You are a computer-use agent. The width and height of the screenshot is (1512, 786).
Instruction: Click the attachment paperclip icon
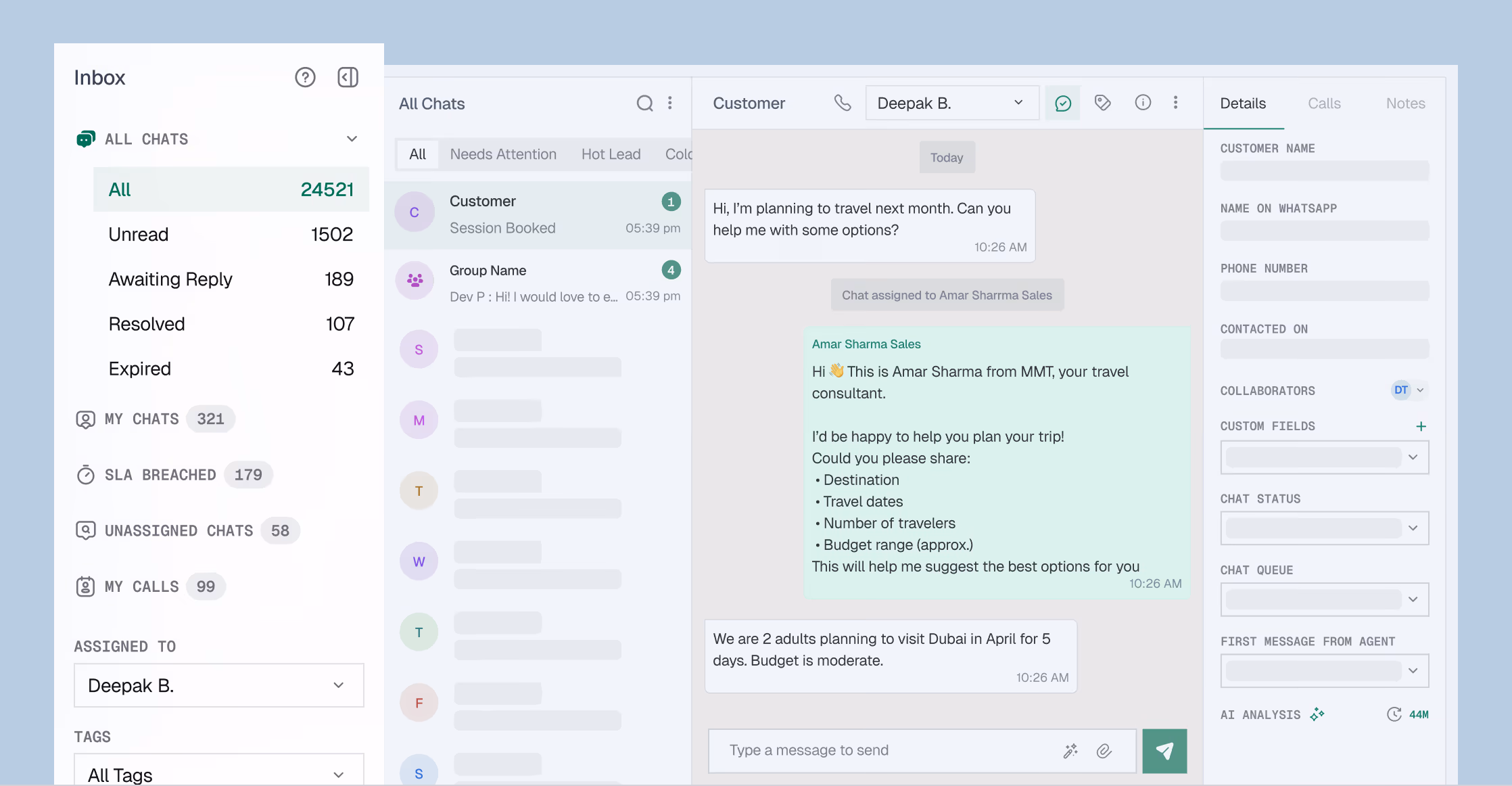tap(1104, 751)
